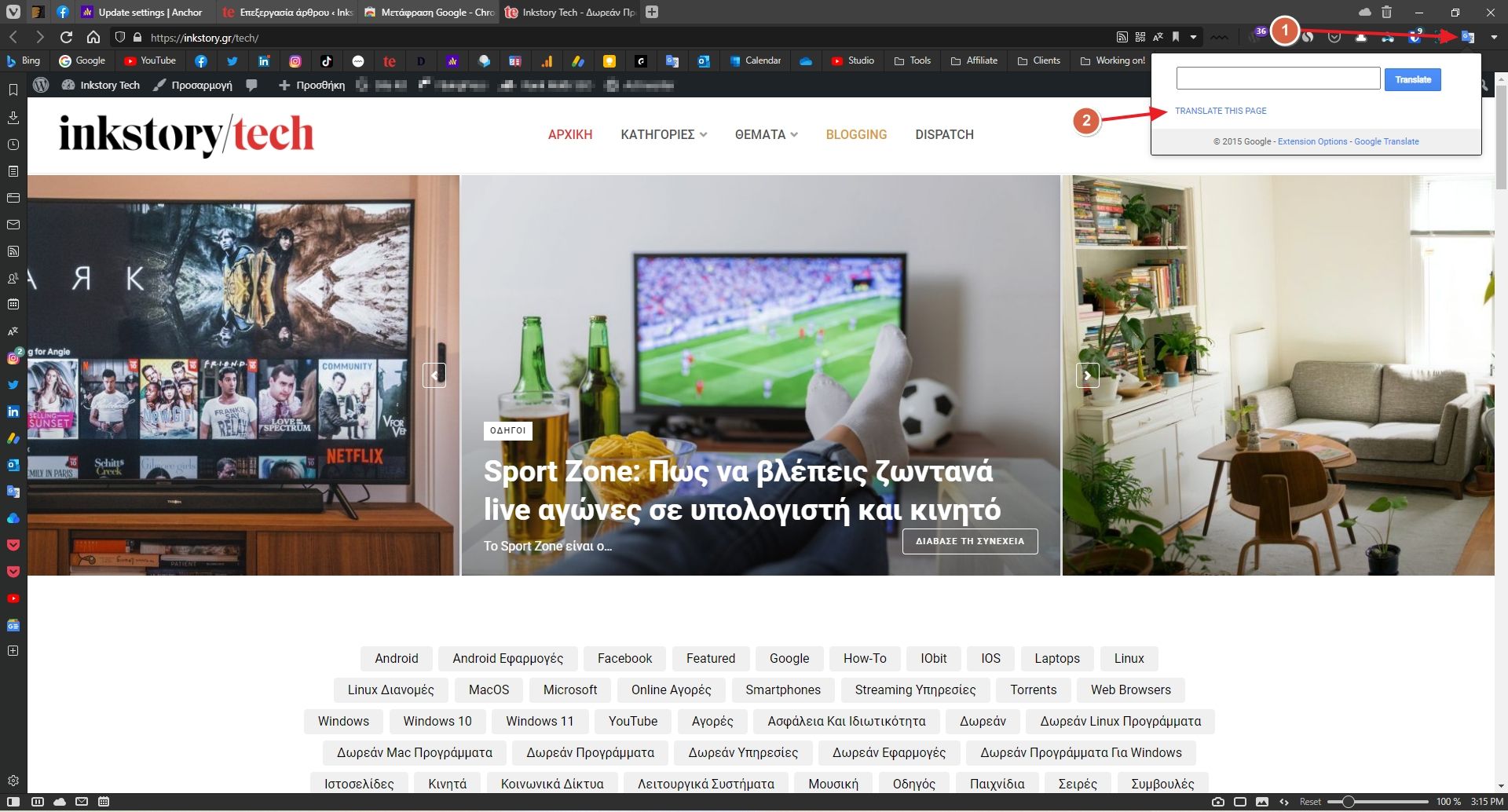
Task: Open the RSS feeds panel in the sidebar
Action: click(13, 251)
